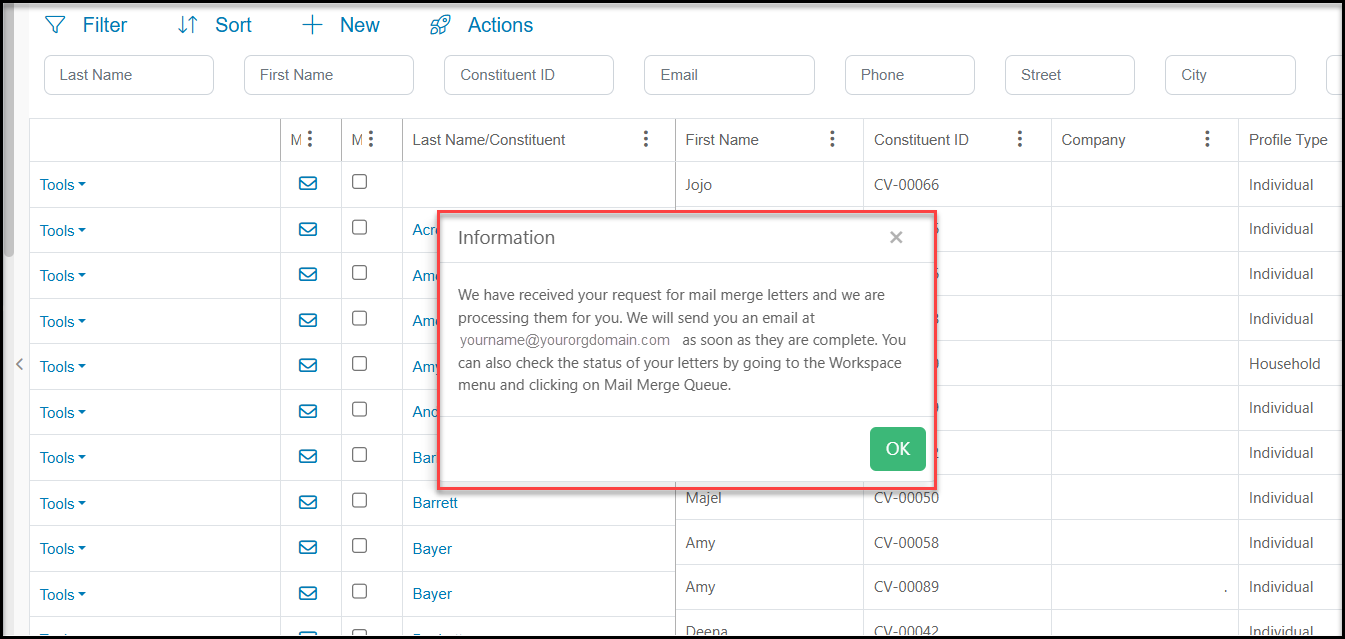Click the Sort arrows icon
The image size is (1345, 639).
[x=187, y=25]
